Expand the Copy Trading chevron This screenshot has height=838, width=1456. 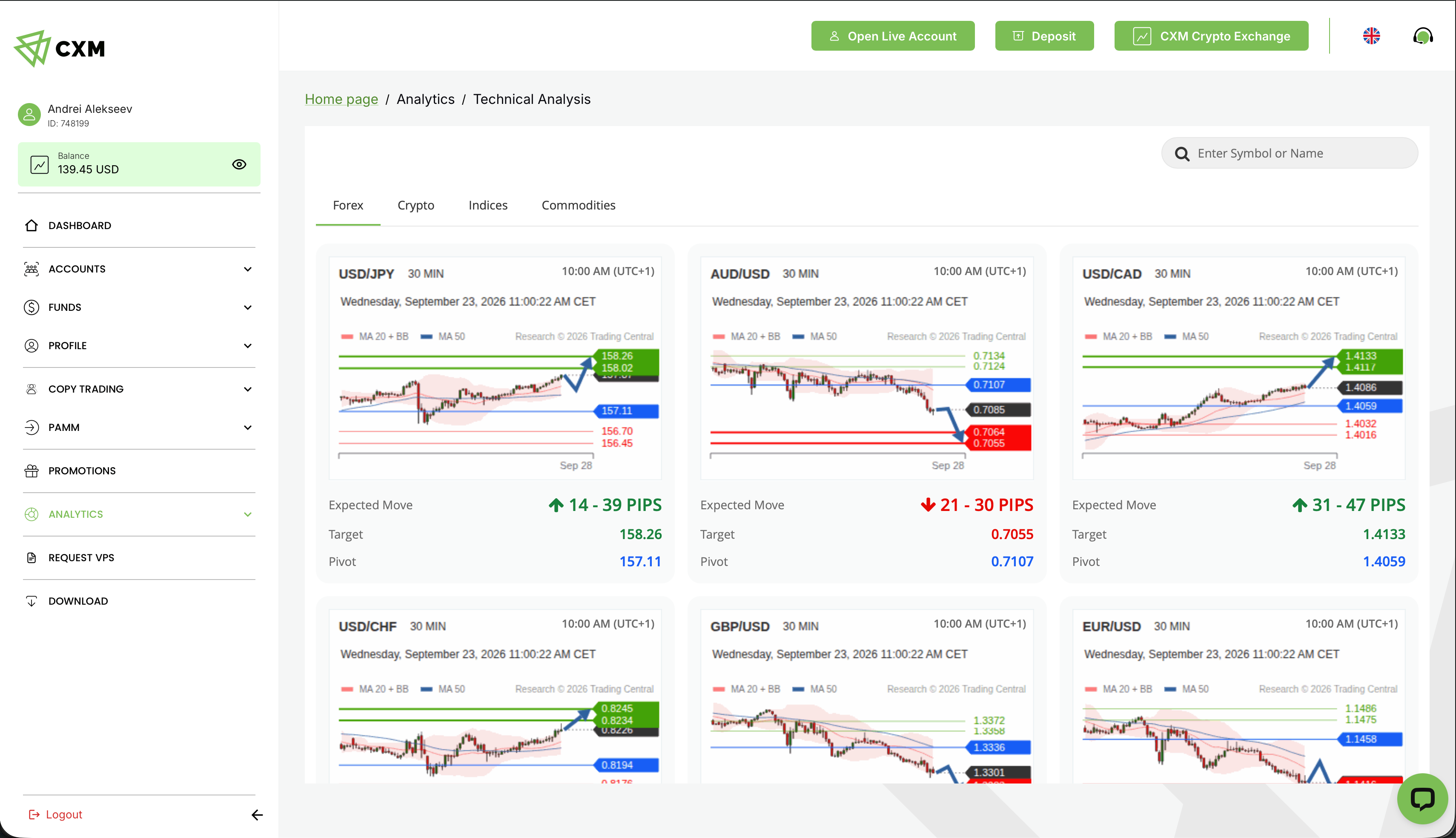tap(248, 389)
